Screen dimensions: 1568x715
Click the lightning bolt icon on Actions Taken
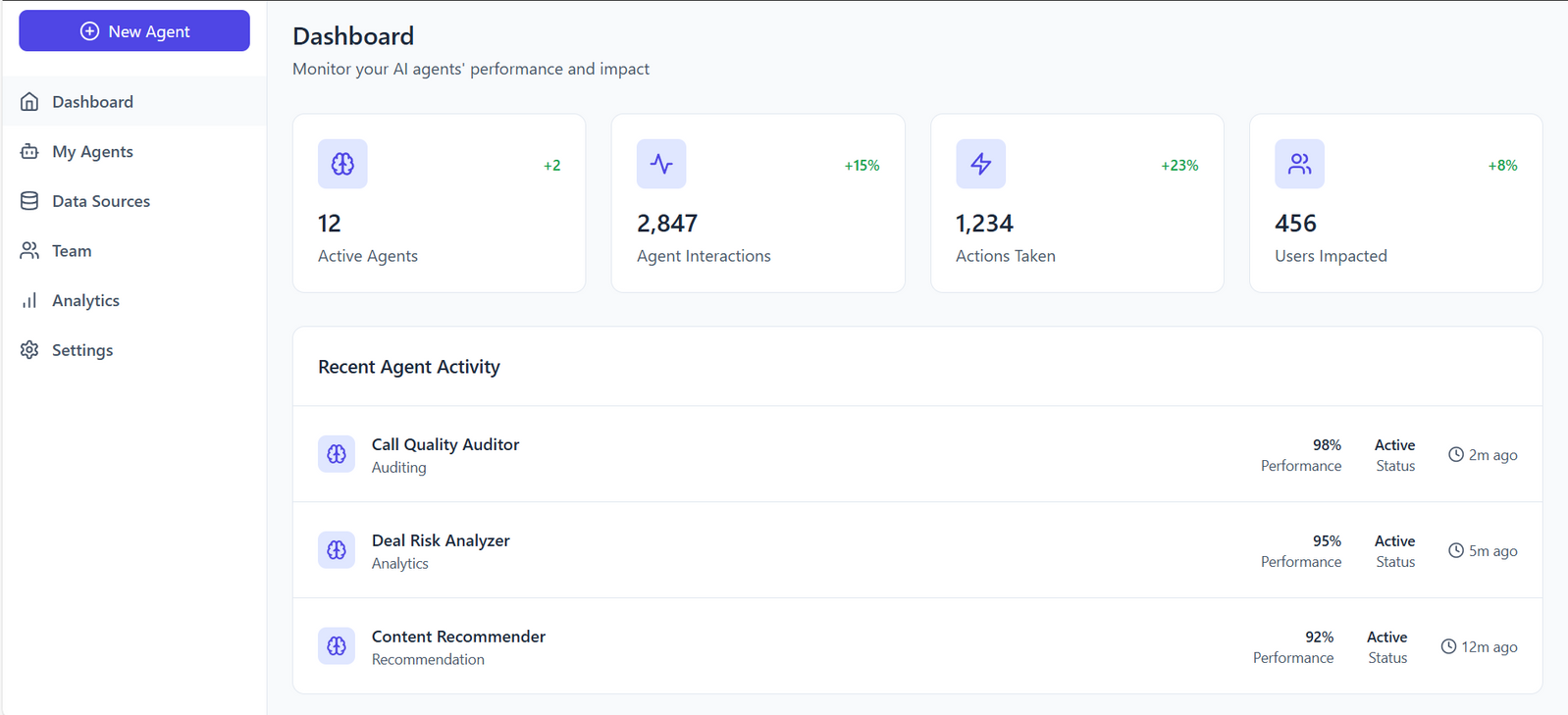pos(980,164)
